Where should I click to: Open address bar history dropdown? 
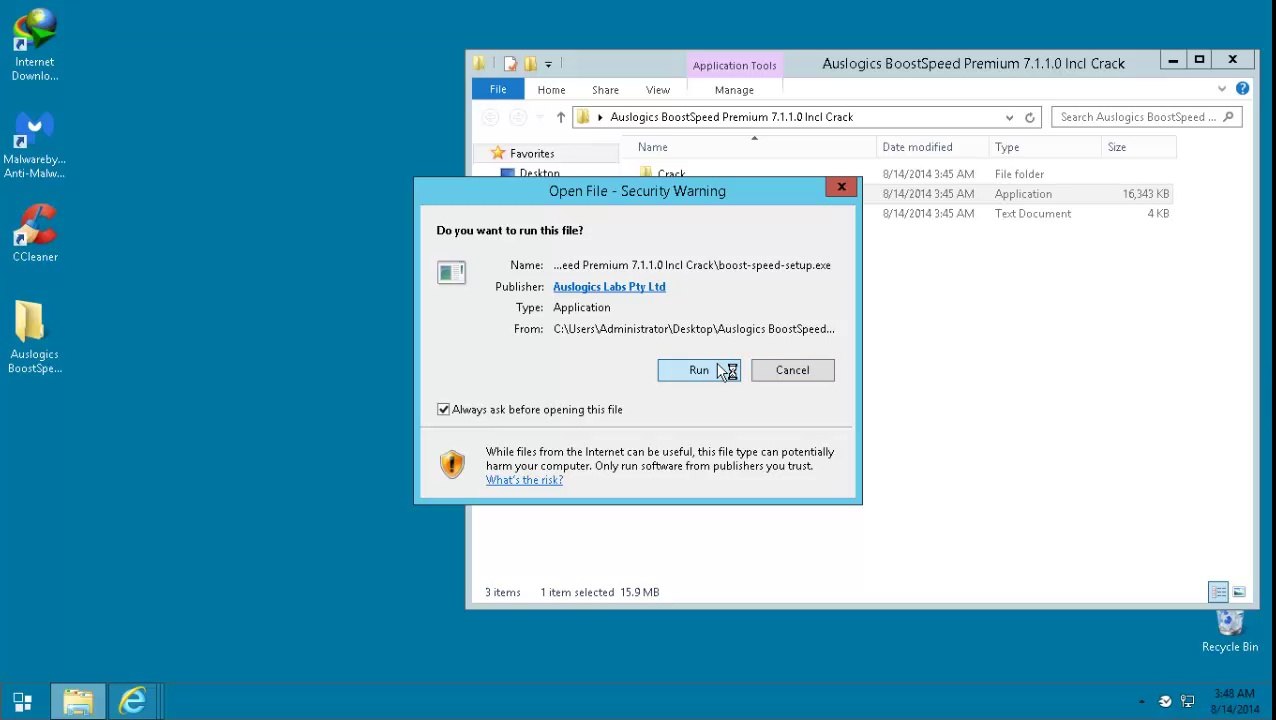[x=1009, y=117]
